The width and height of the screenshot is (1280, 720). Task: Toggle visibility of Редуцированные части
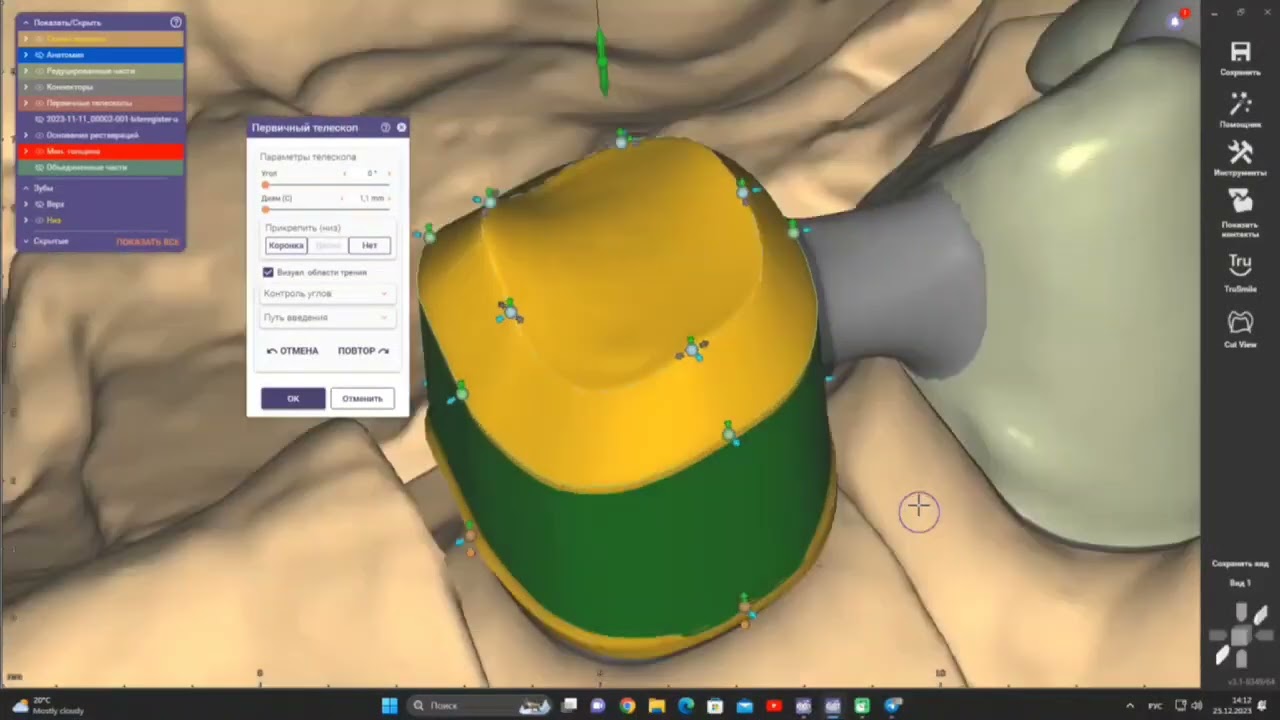tap(39, 71)
